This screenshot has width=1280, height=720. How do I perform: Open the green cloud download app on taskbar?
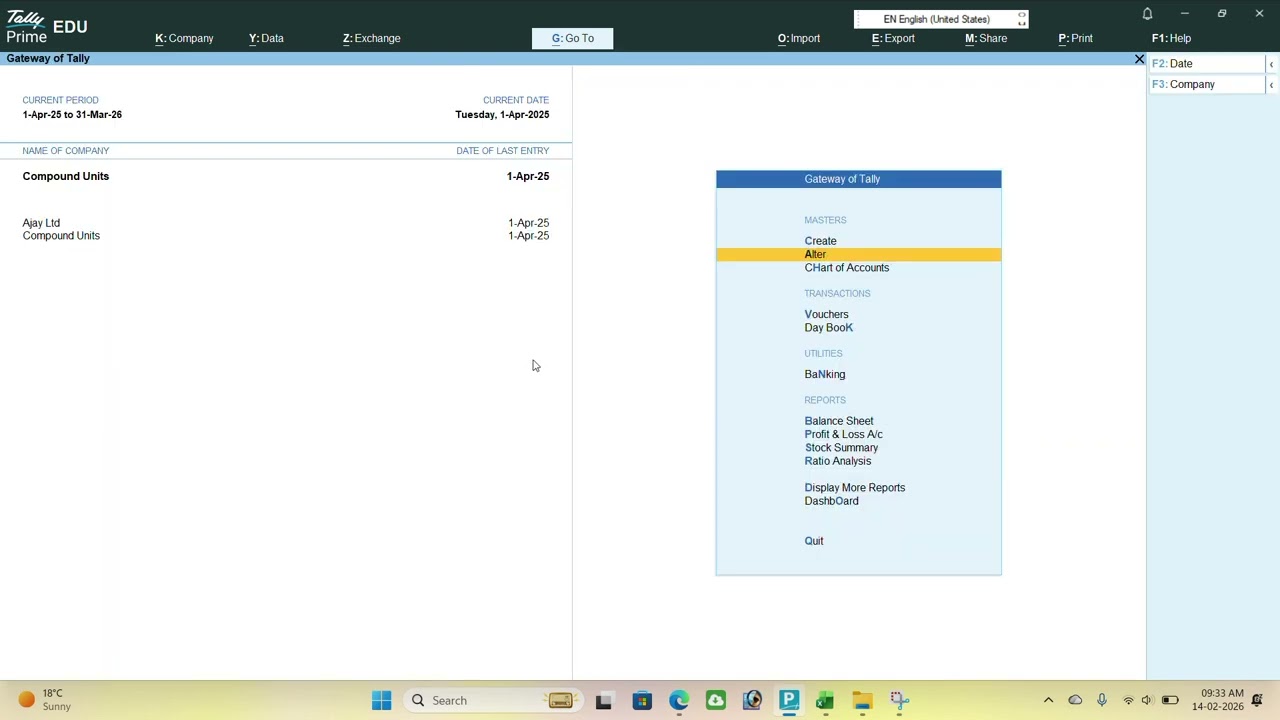pyautogui.click(x=716, y=700)
